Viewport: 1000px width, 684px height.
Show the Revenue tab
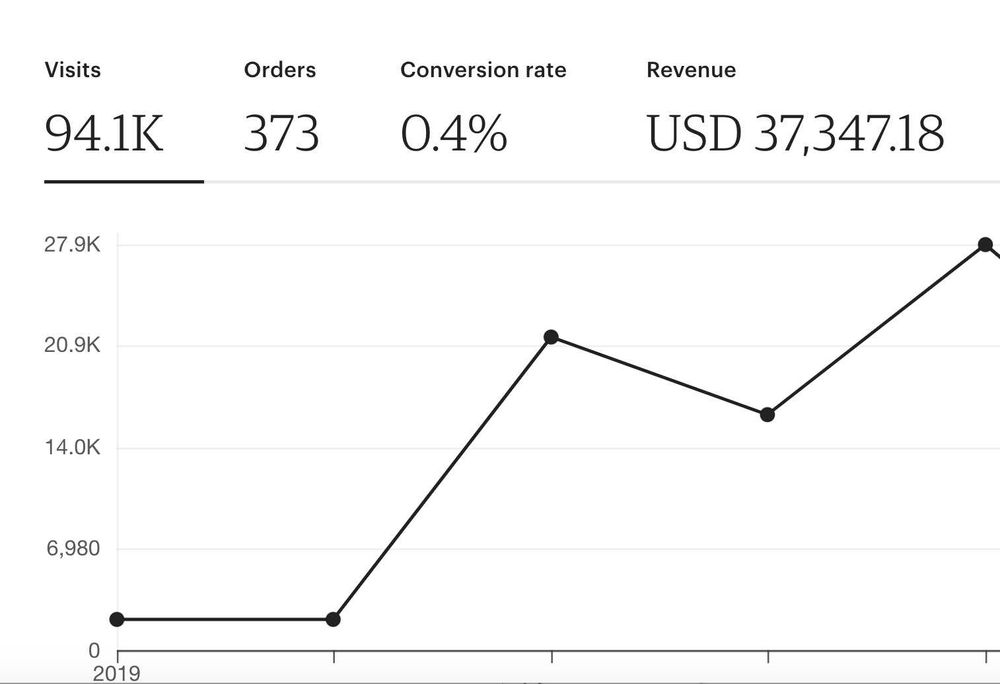[x=691, y=70]
